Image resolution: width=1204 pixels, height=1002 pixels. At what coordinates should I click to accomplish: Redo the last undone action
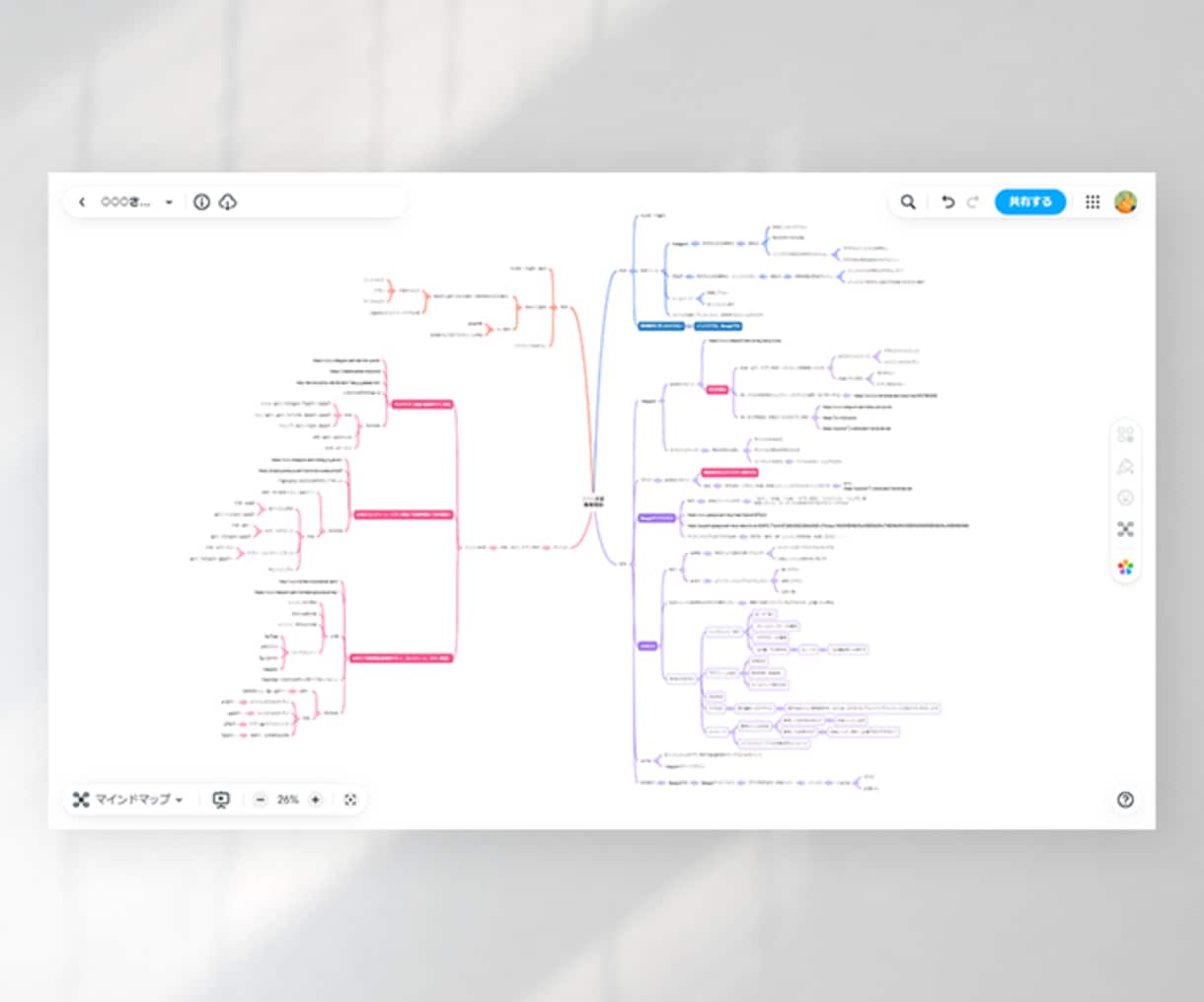point(973,202)
